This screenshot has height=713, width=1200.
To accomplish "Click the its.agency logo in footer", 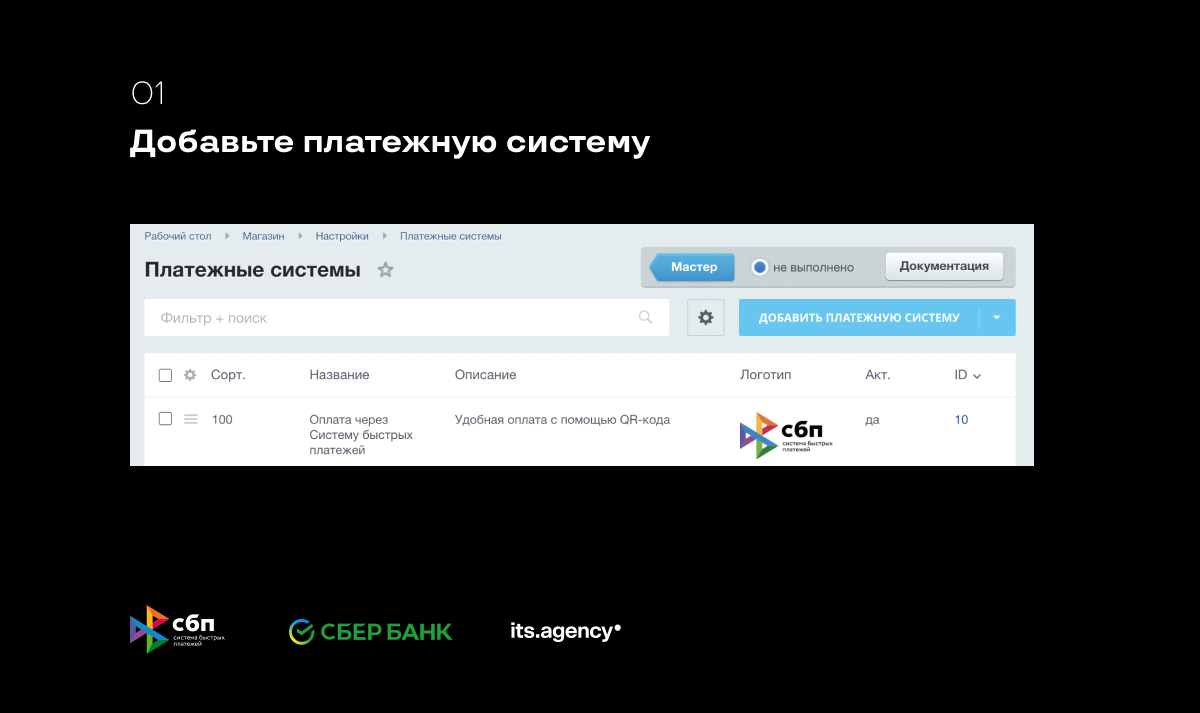I will (565, 631).
